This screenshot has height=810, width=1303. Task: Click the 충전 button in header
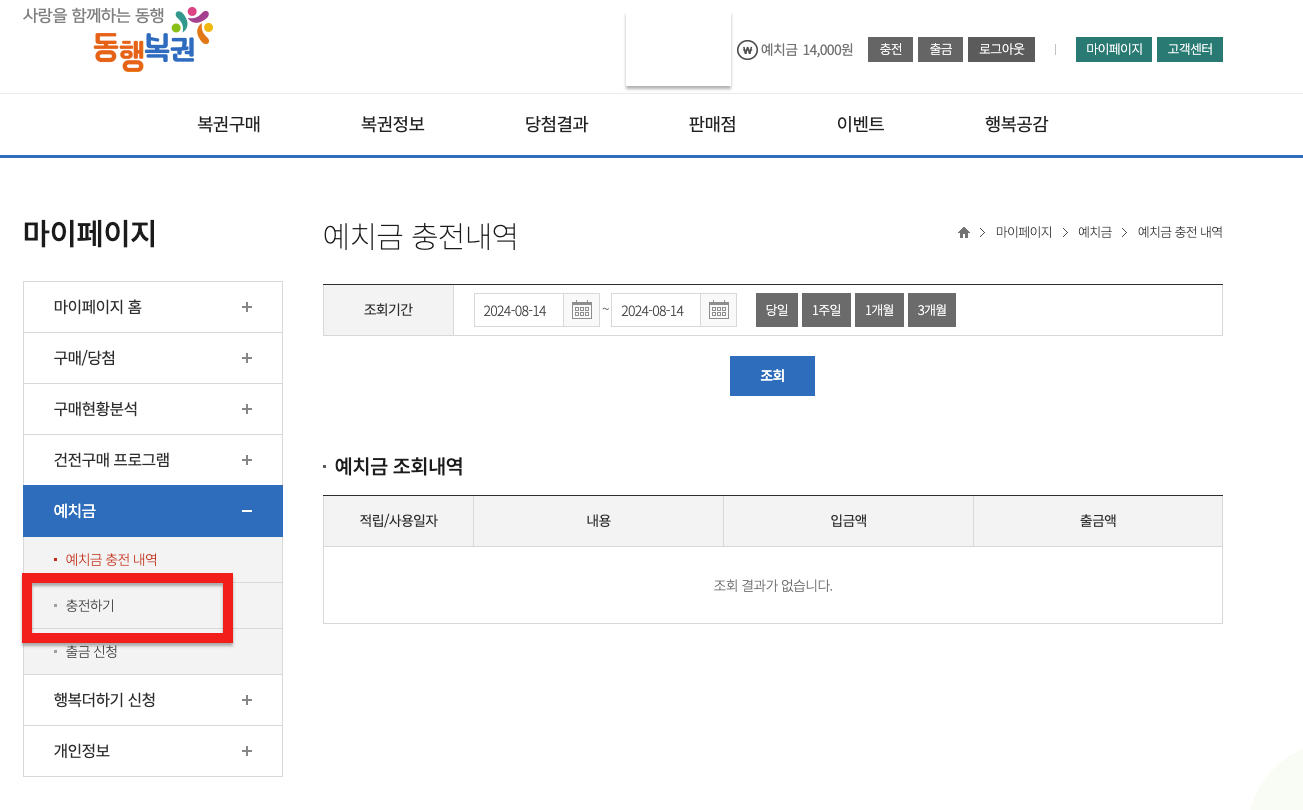[x=890, y=49]
